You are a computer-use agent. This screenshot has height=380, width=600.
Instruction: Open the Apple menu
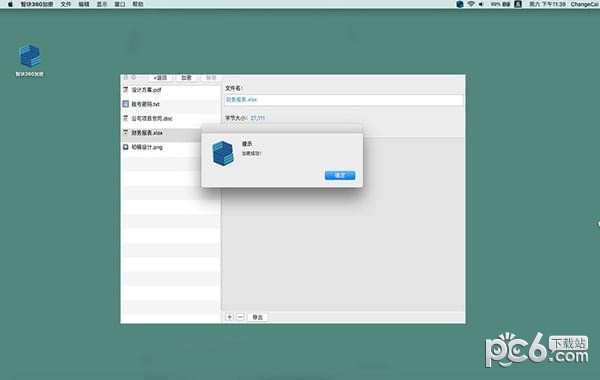(10, 4)
